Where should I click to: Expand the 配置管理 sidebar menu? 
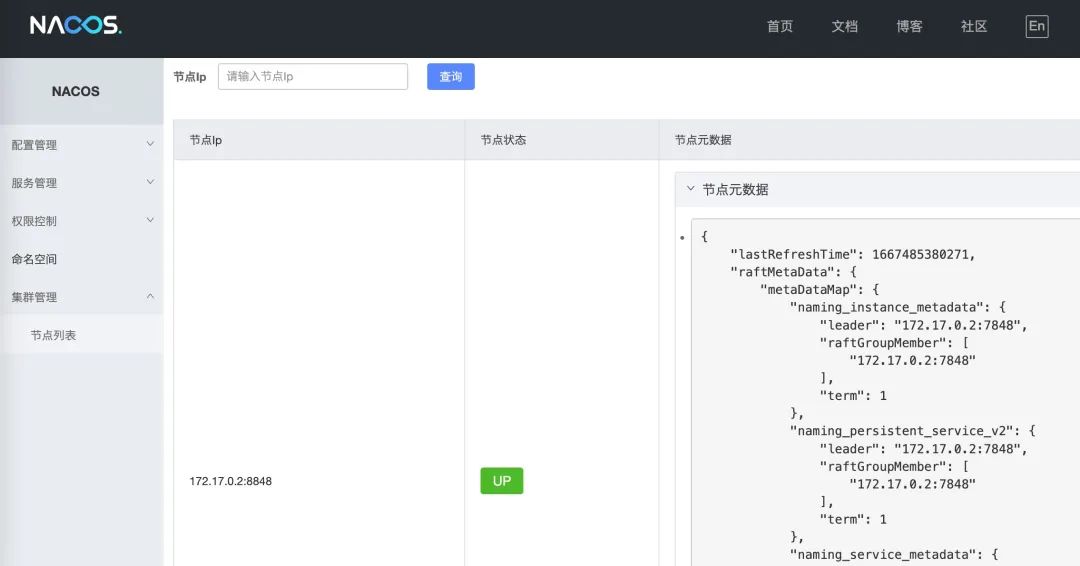point(82,145)
